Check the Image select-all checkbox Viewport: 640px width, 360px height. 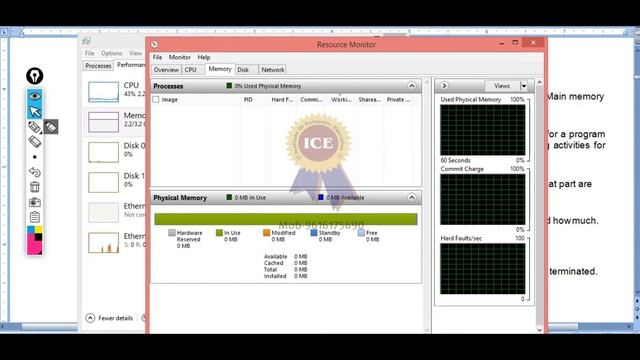[156, 100]
